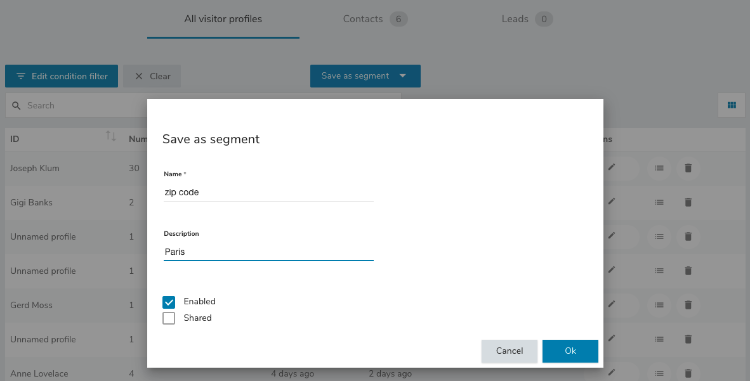This screenshot has width=750, height=381.
Task: Tick the Shared checkbox
Action: (x=169, y=318)
